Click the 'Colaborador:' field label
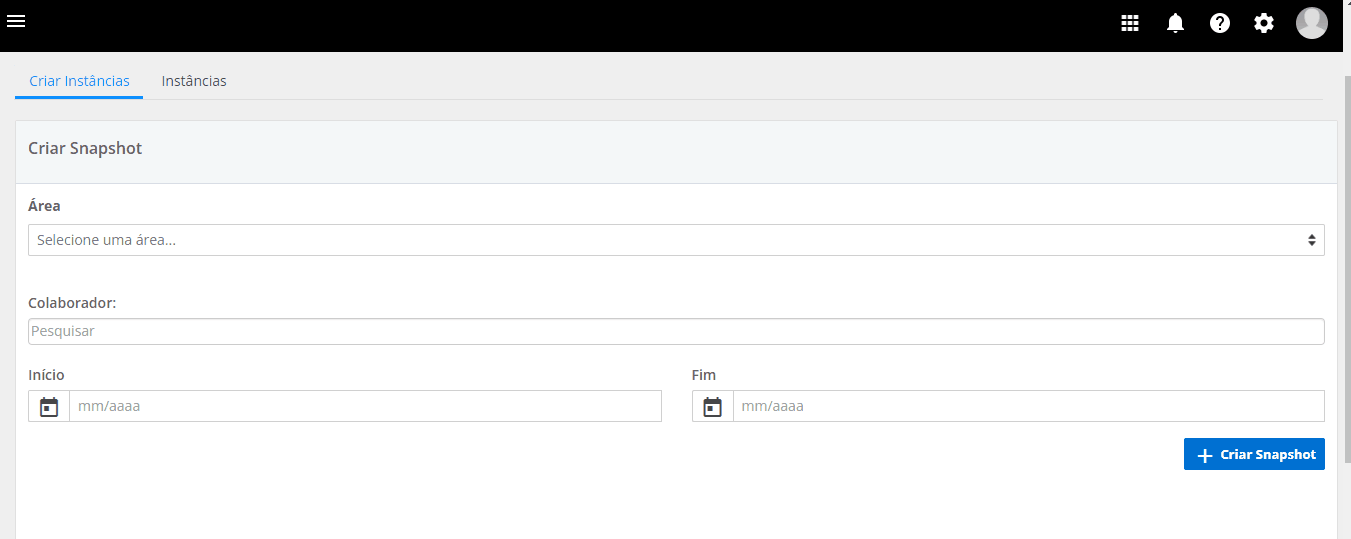The width and height of the screenshot is (1351, 539). (72, 302)
